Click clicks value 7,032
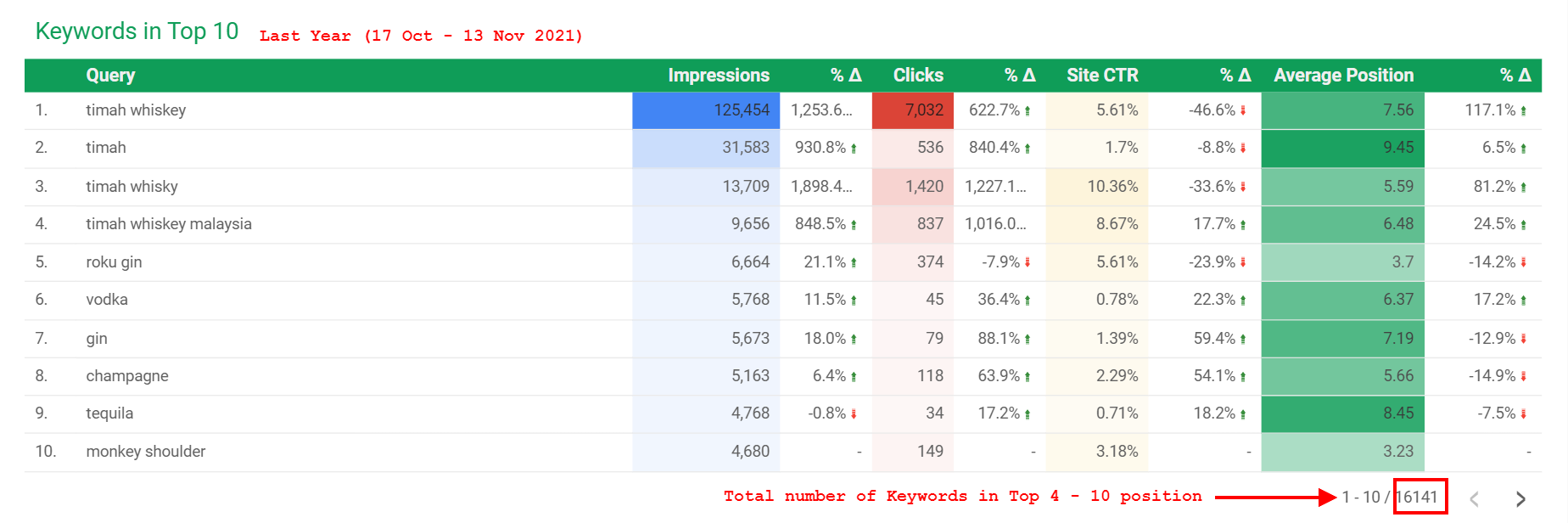Viewport: 1568px width, 523px height. tap(924, 110)
